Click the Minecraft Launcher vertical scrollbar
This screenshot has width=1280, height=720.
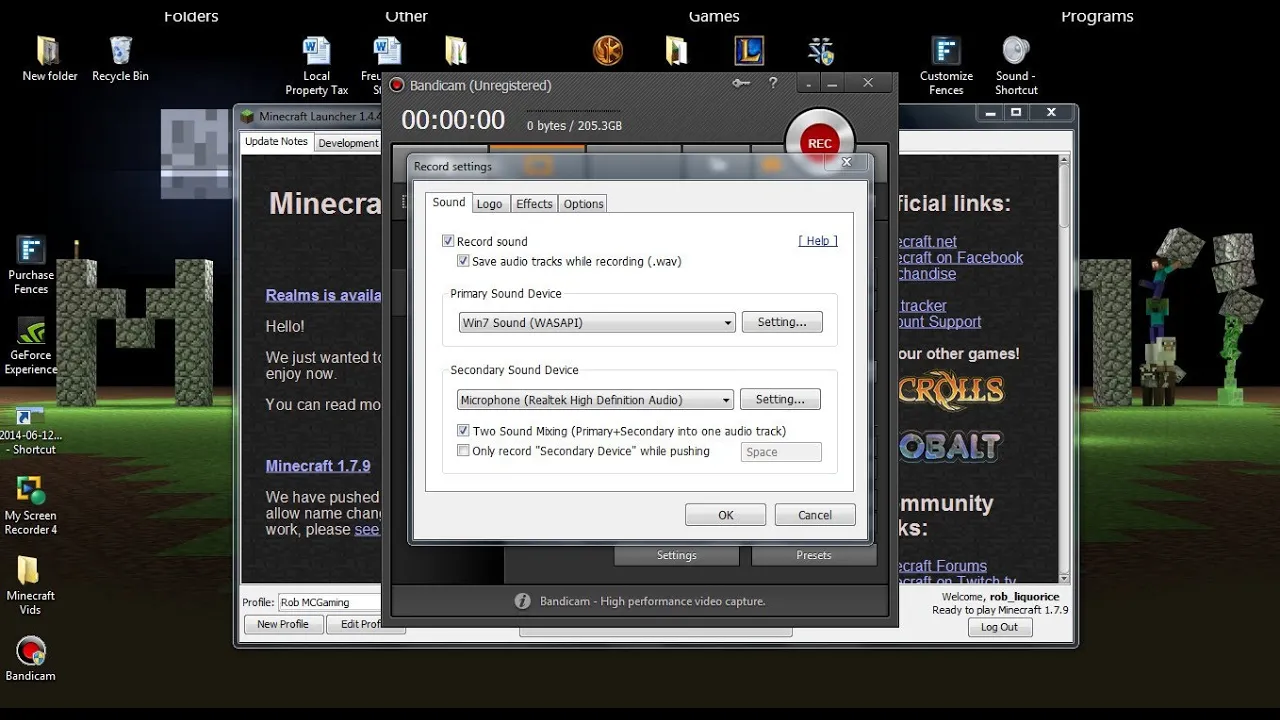1065,368
